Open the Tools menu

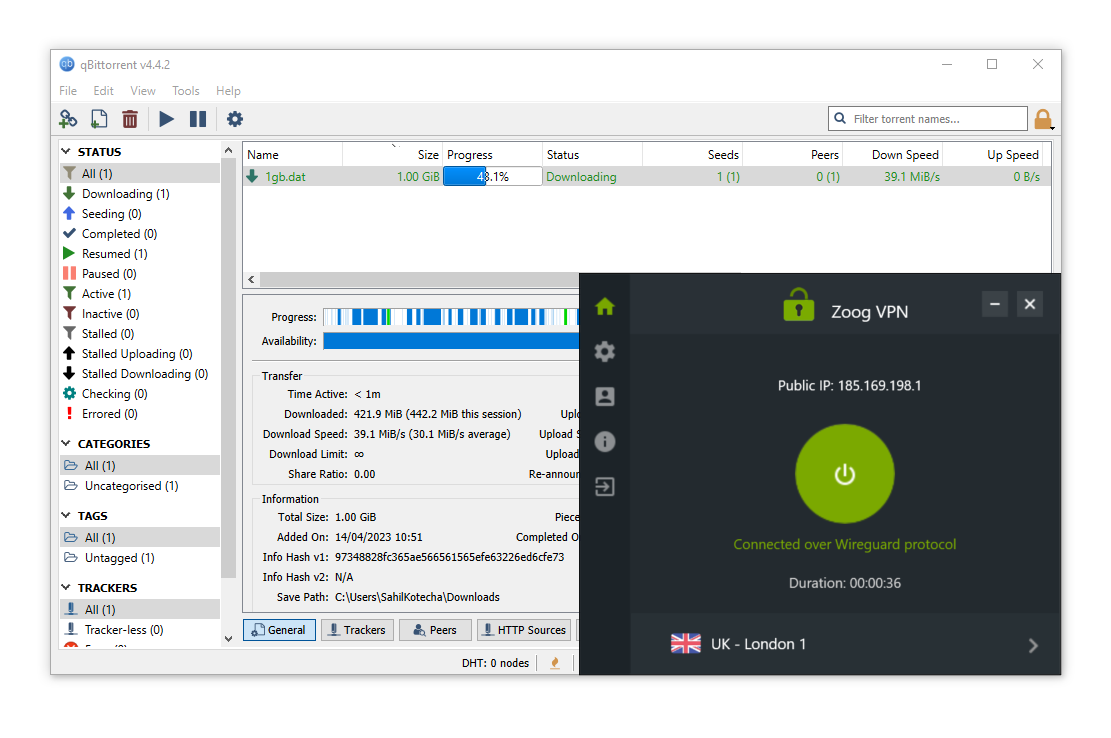[186, 91]
